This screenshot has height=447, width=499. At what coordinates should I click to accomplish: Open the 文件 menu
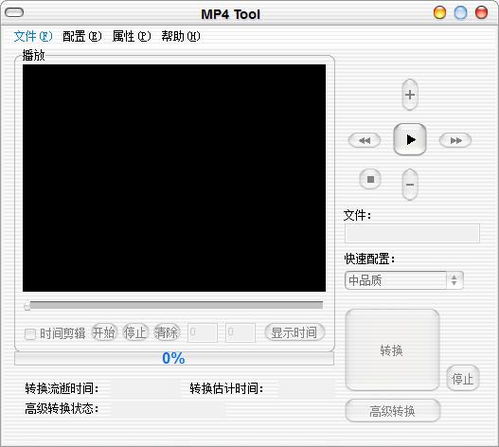click(33, 36)
